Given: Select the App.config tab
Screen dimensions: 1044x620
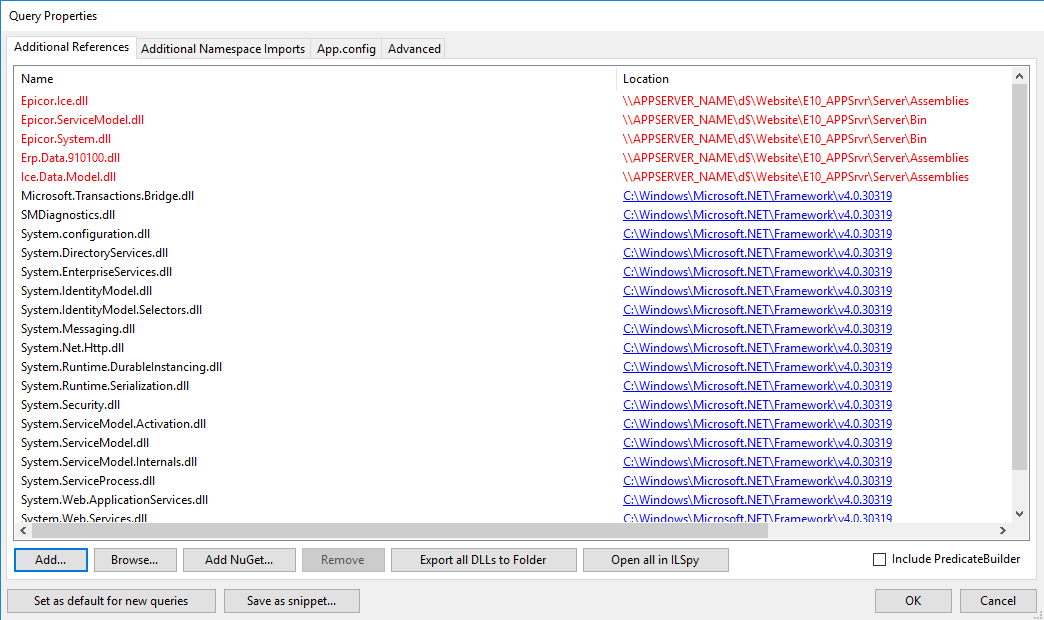Looking at the screenshot, I should point(346,49).
